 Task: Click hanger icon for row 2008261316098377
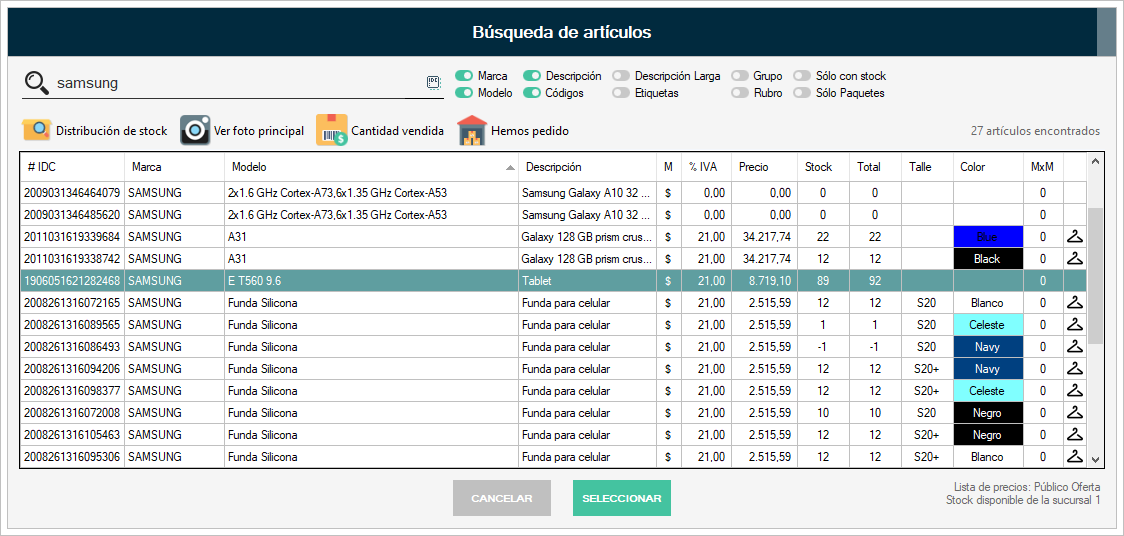(1074, 391)
